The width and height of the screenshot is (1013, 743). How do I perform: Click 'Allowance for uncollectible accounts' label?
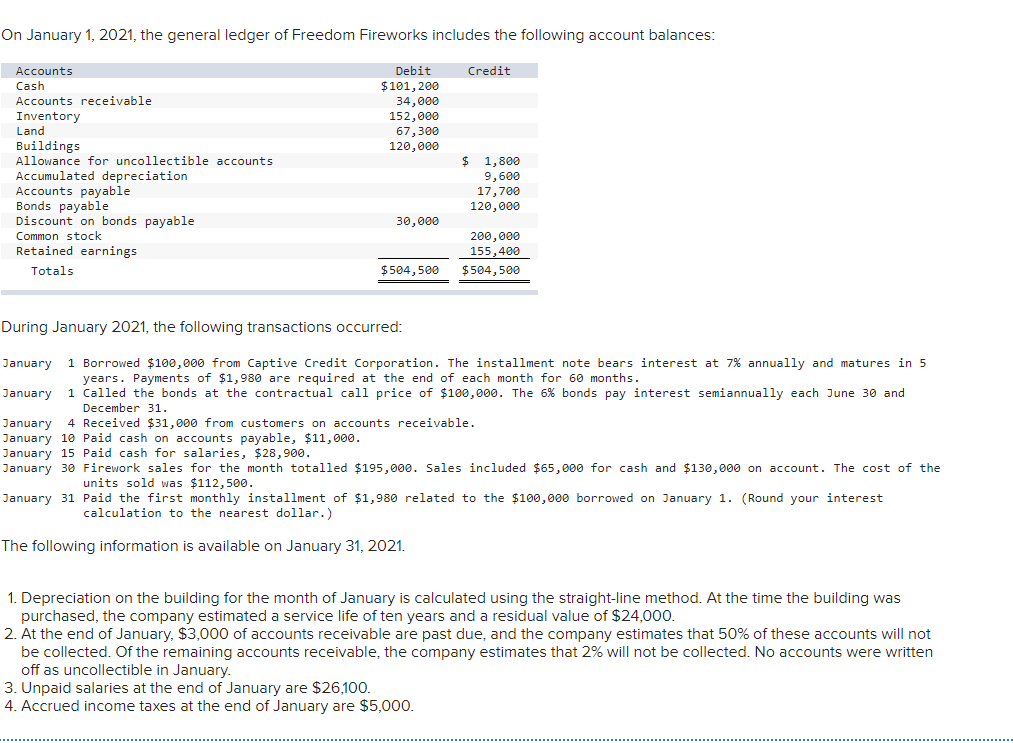pos(145,161)
